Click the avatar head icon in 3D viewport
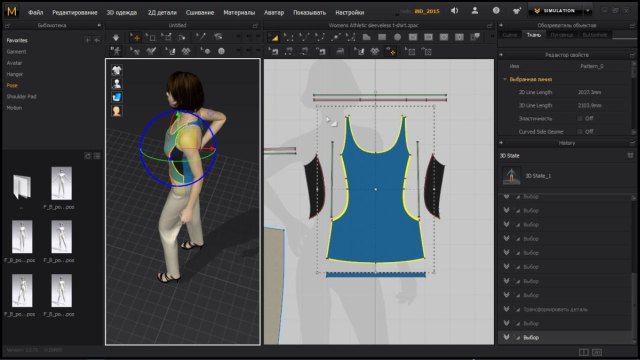The width and height of the screenshot is (640, 360). 117,111
